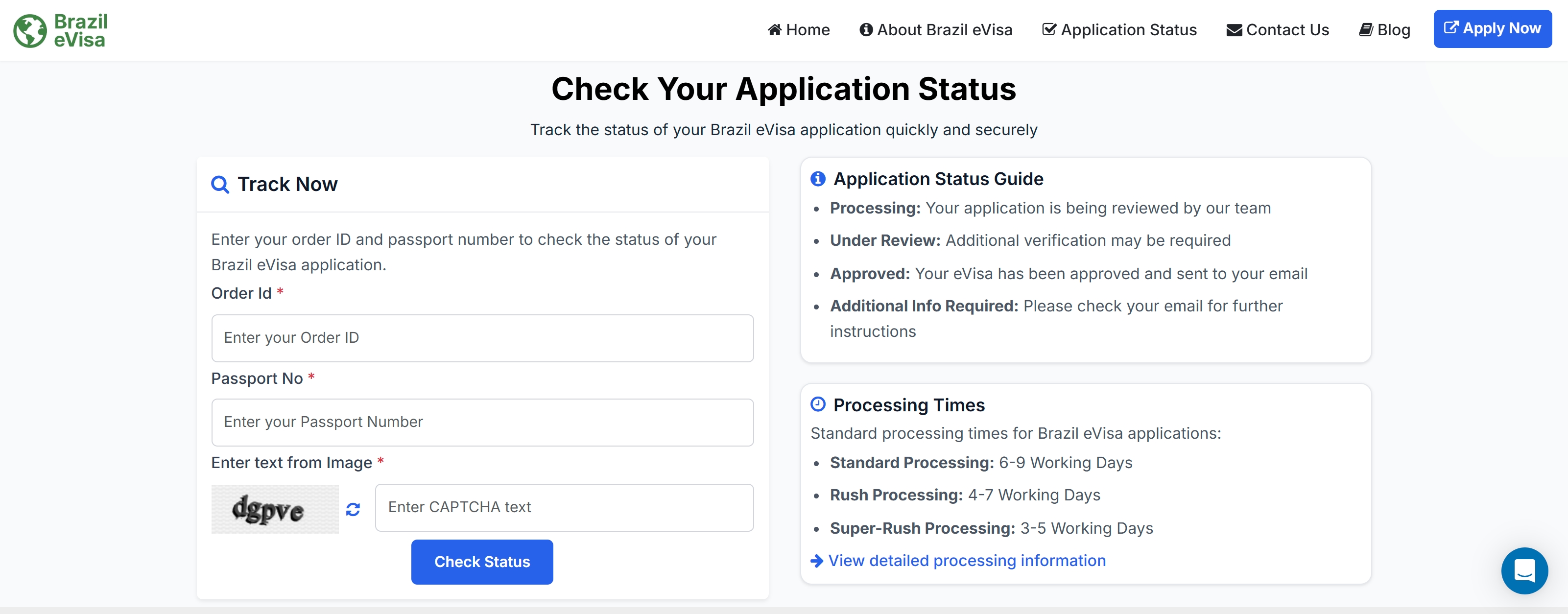The image size is (1568, 614).
Task: Click the Brazil eVisa globe logo
Action: pyautogui.click(x=30, y=30)
